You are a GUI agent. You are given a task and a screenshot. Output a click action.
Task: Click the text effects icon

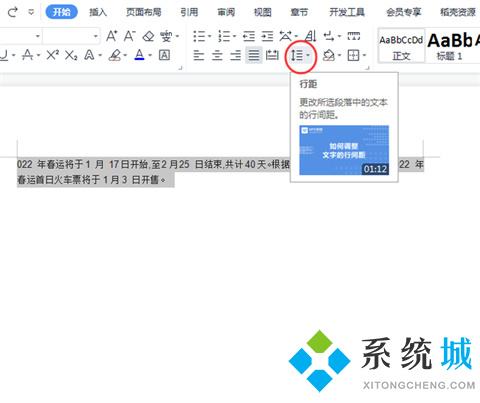[89, 55]
